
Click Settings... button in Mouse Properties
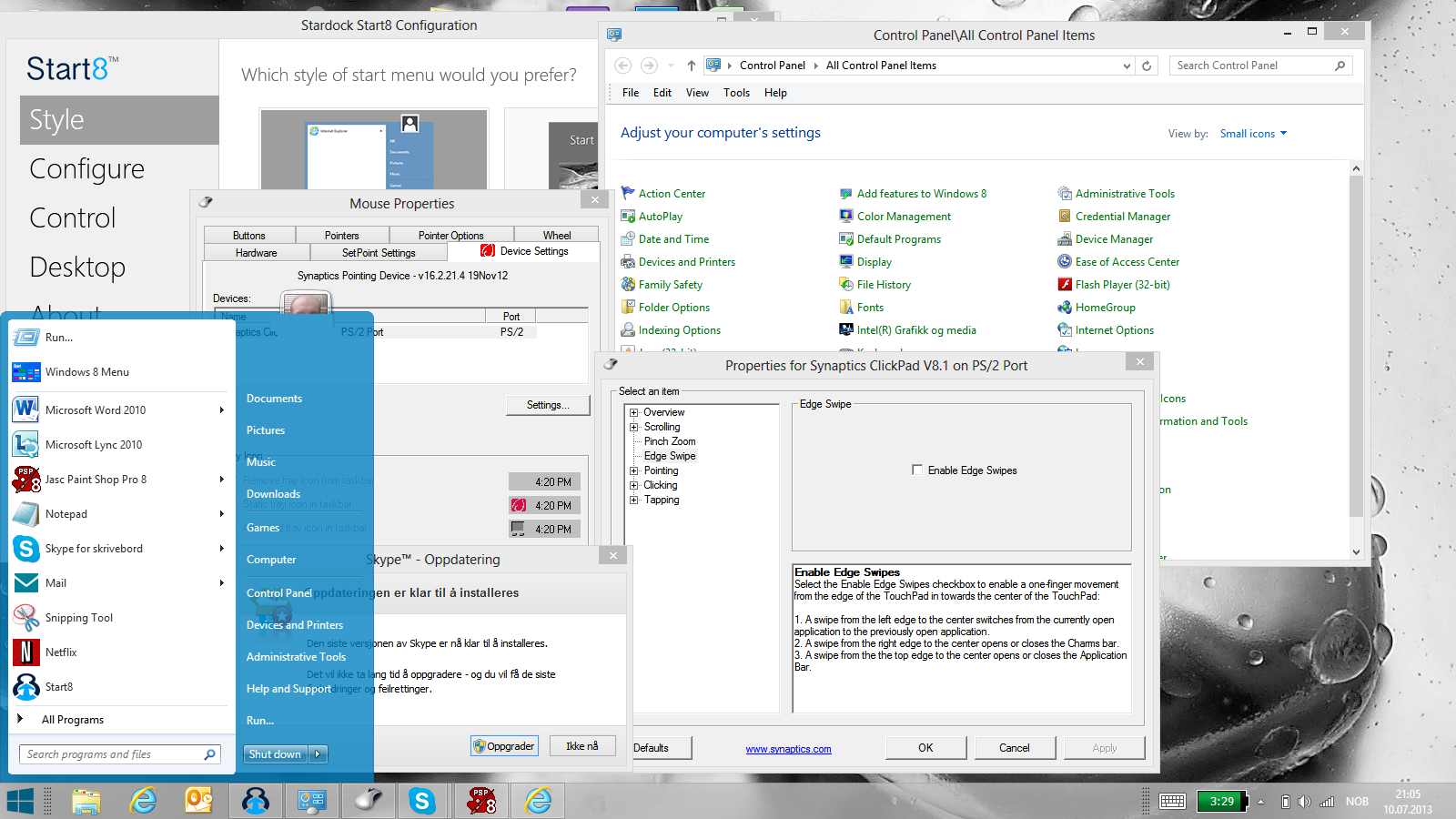(x=548, y=405)
